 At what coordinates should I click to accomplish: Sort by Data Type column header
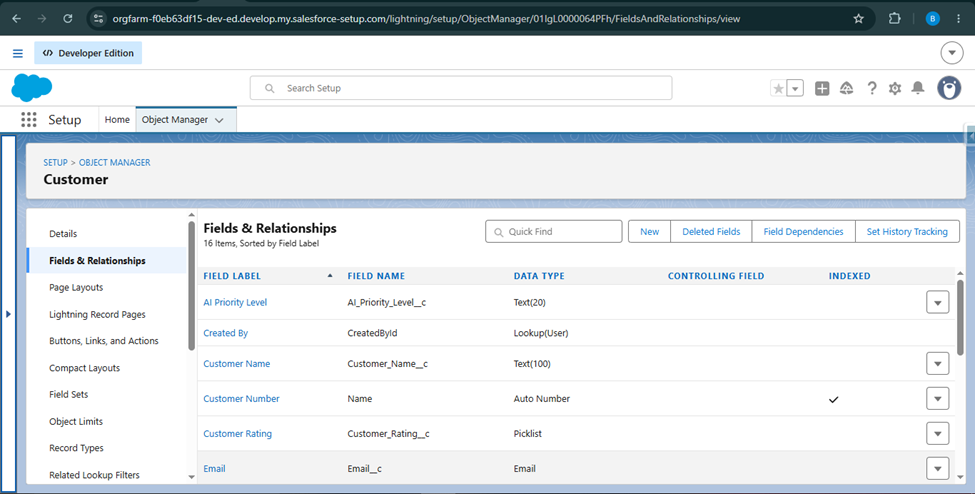(538, 276)
